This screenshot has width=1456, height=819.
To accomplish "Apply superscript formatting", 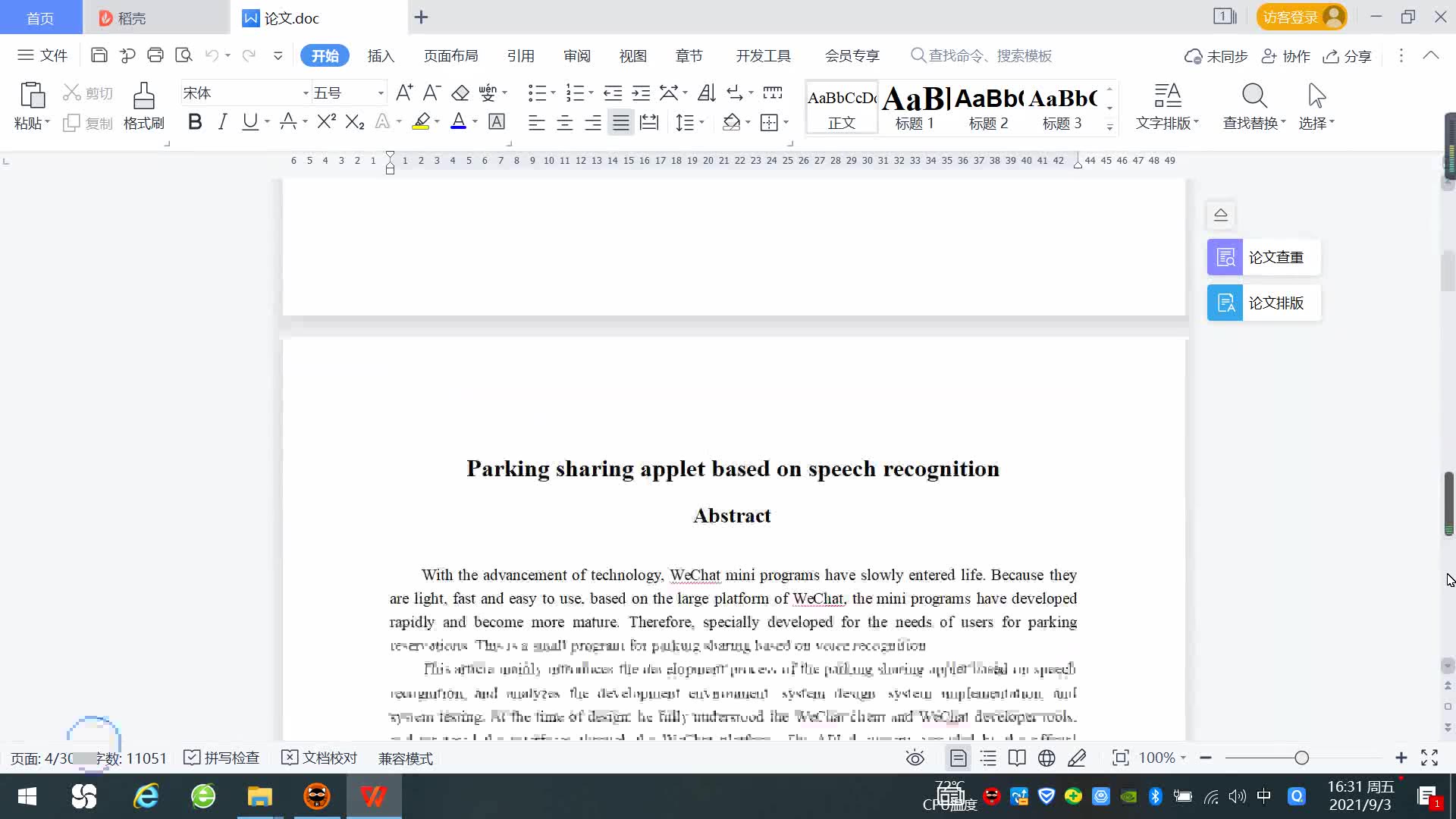I will click(x=326, y=122).
